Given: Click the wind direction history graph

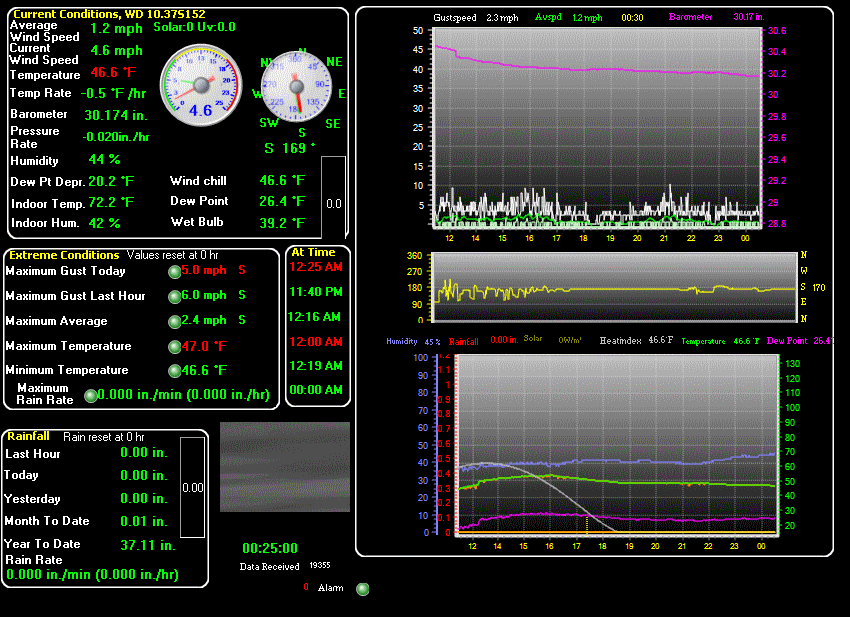Looking at the screenshot, I should pos(614,288).
